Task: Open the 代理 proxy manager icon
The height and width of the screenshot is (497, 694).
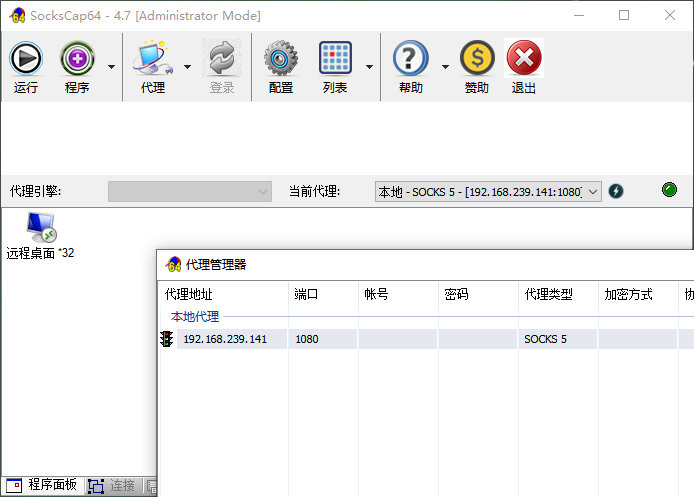Action: pyautogui.click(x=153, y=58)
